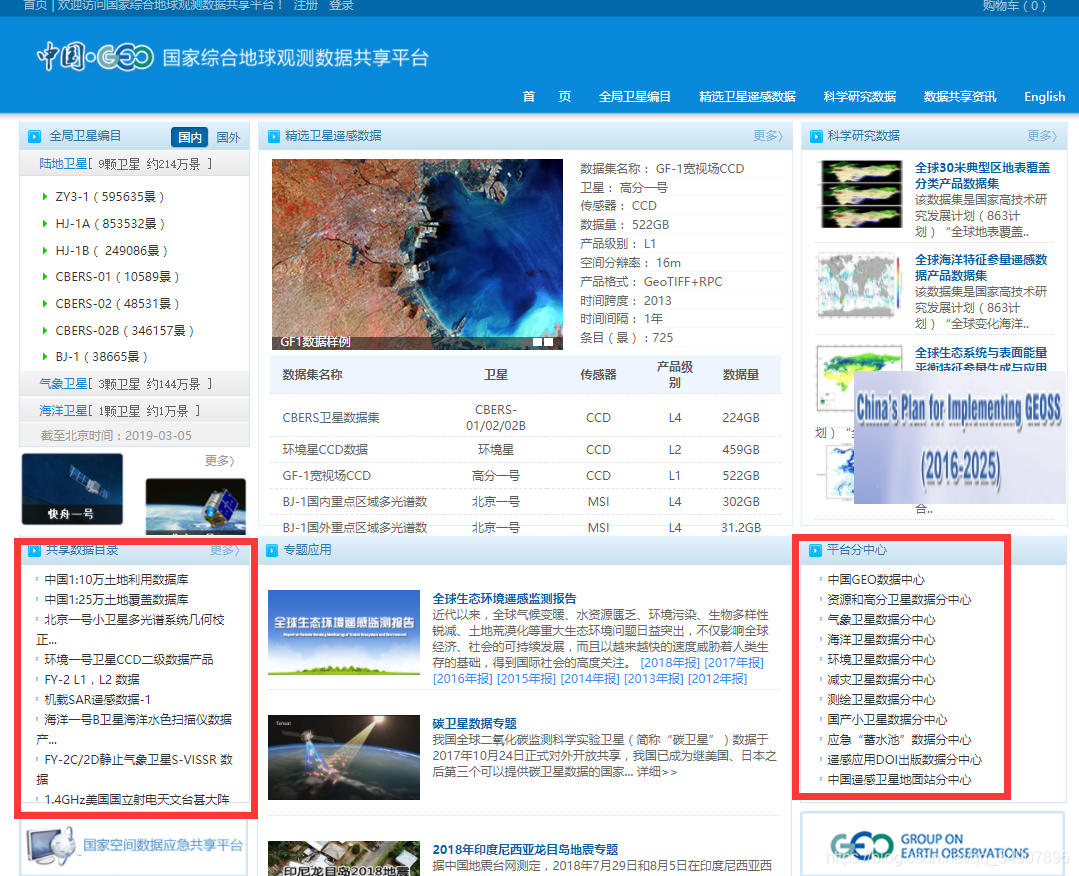The image size is (1079, 876).
Task: Click the global ocean map thumbnail
Action: click(x=859, y=286)
